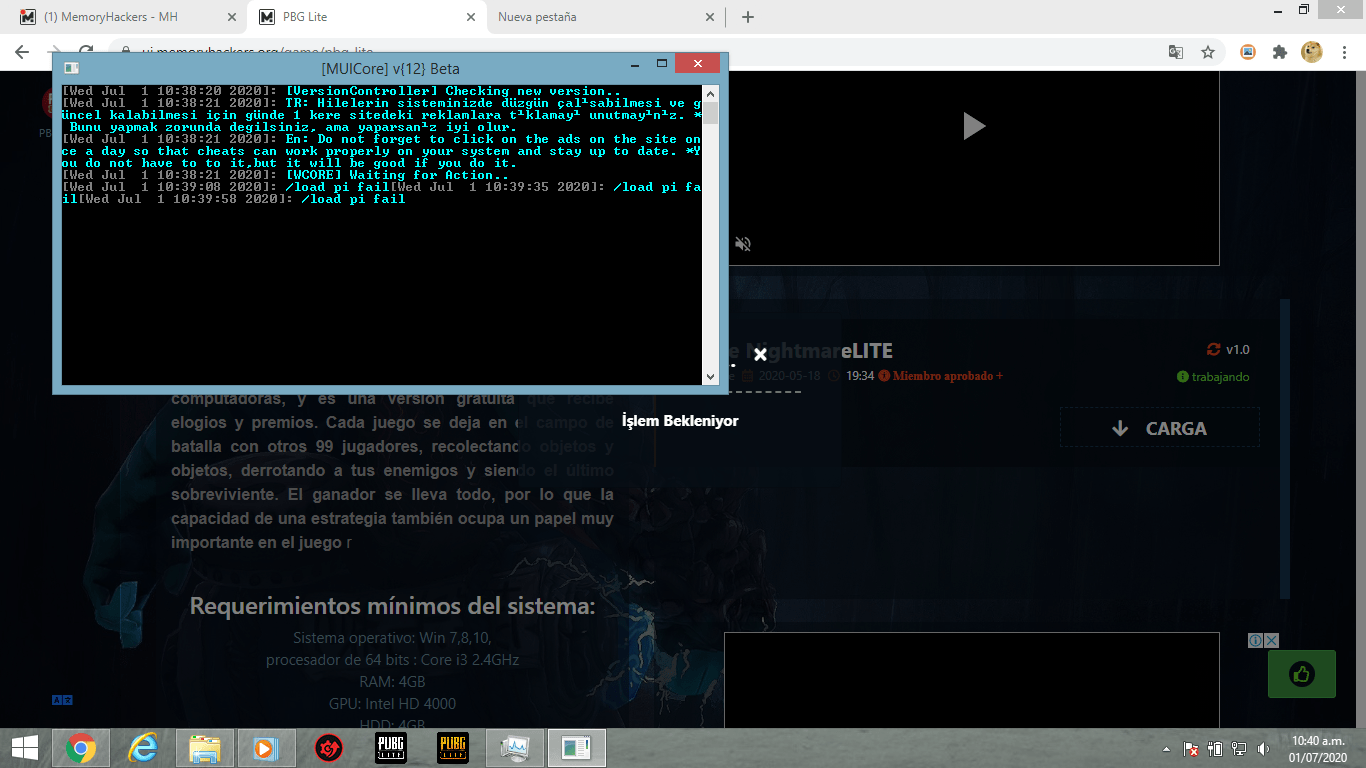Click the İşlem Bekleniyor status text
Screen dimensions: 1366x768
click(680, 421)
